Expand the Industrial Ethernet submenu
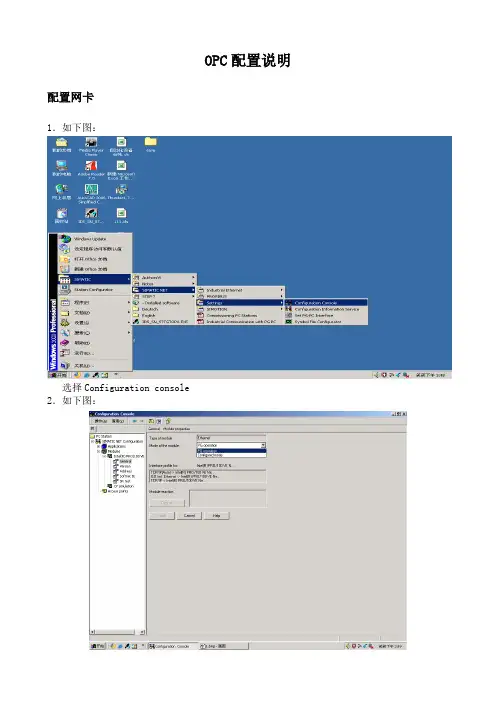Image resolution: width=496 pixels, height=702 pixels. [240, 290]
